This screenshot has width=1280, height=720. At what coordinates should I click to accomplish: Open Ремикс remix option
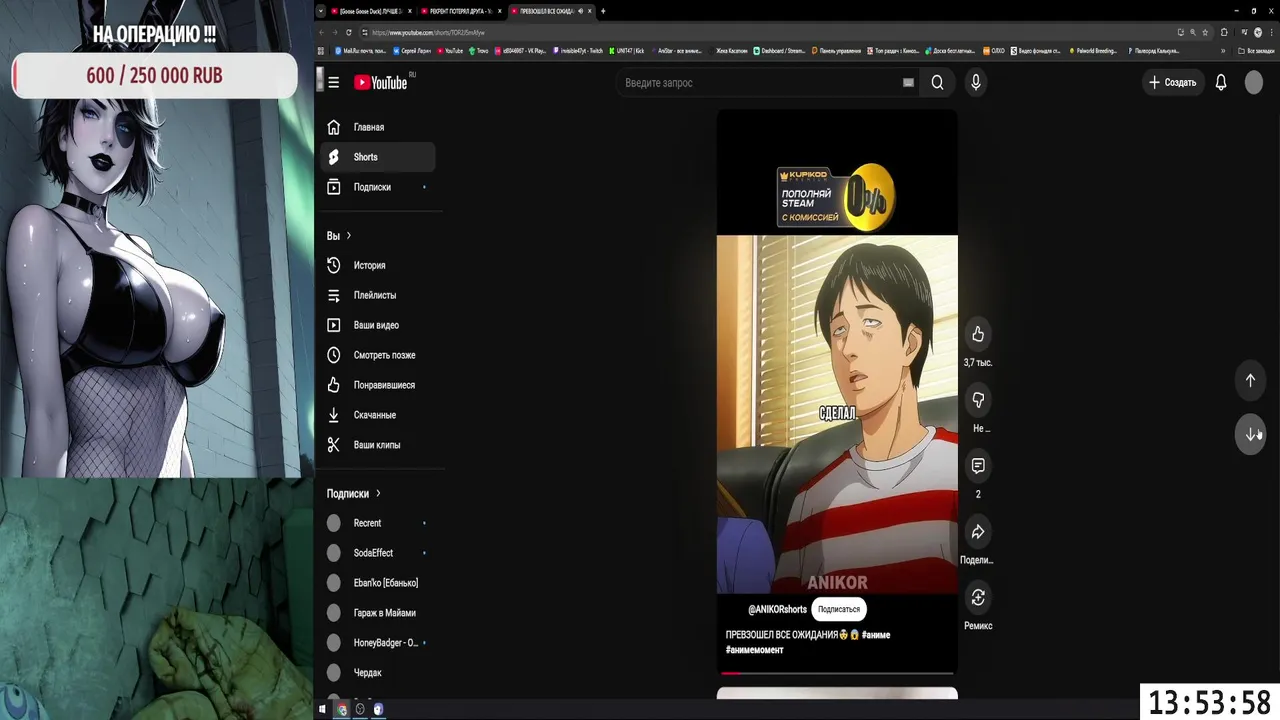tap(978, 598)
